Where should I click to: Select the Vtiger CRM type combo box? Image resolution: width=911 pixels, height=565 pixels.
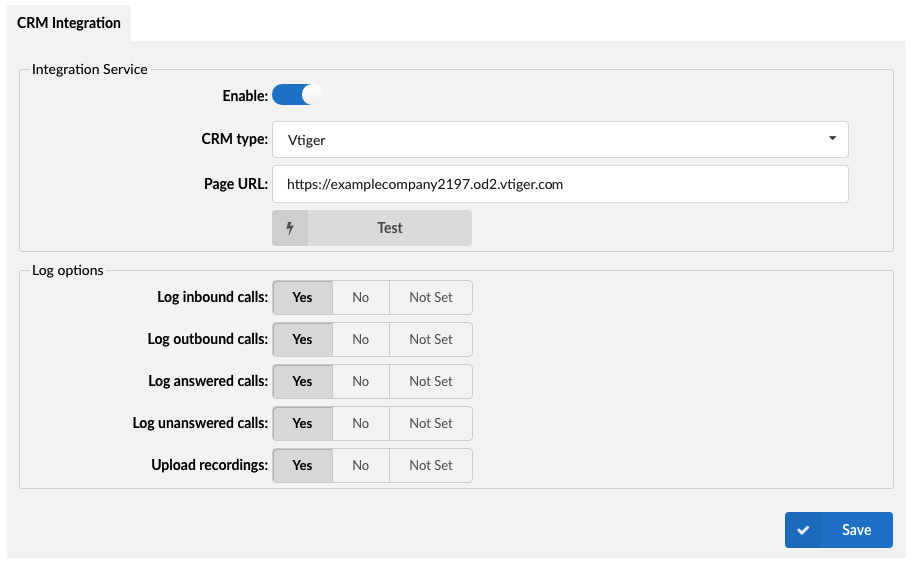tap(560, 140)
